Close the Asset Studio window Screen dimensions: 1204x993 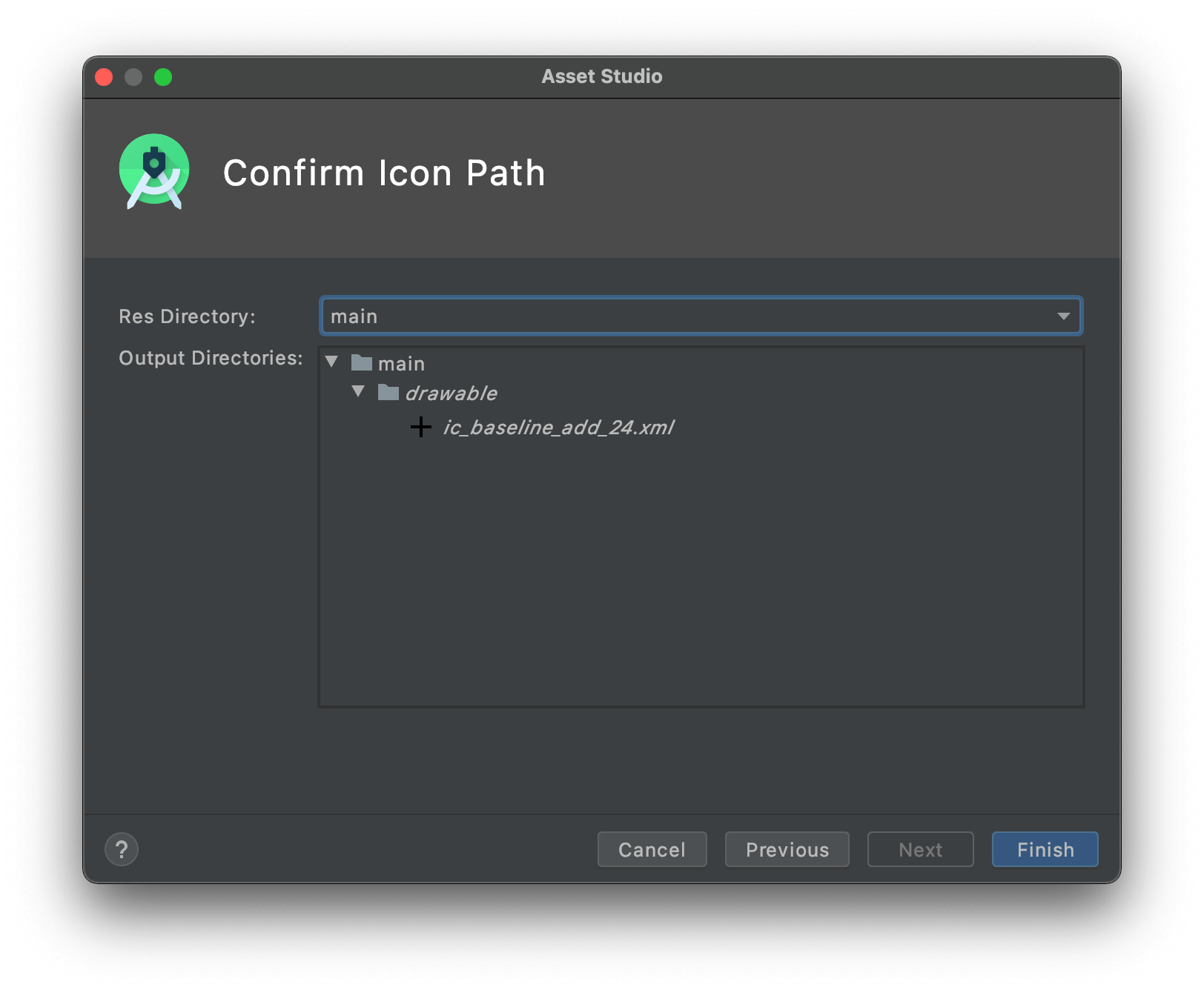104,77
